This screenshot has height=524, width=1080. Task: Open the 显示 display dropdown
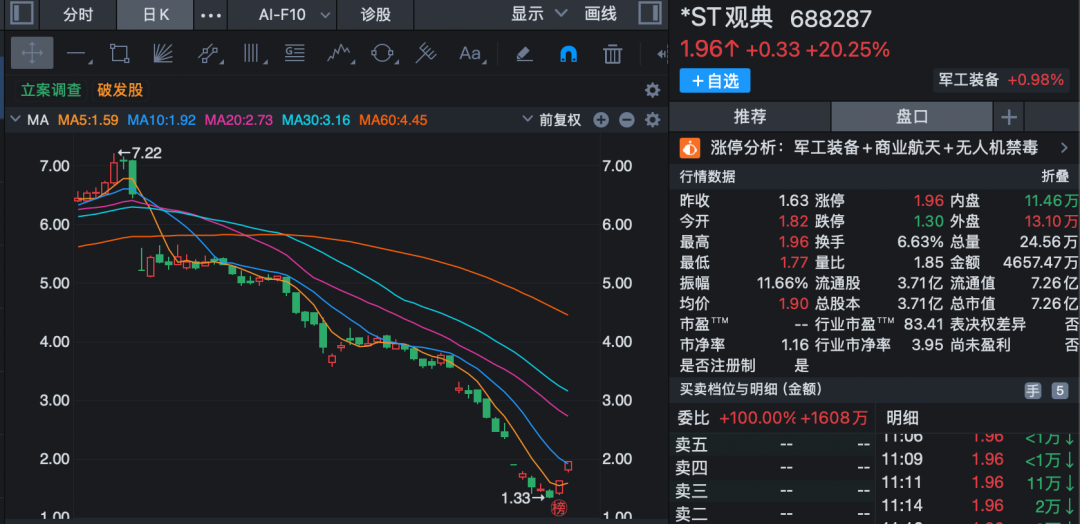coord(539,14)
